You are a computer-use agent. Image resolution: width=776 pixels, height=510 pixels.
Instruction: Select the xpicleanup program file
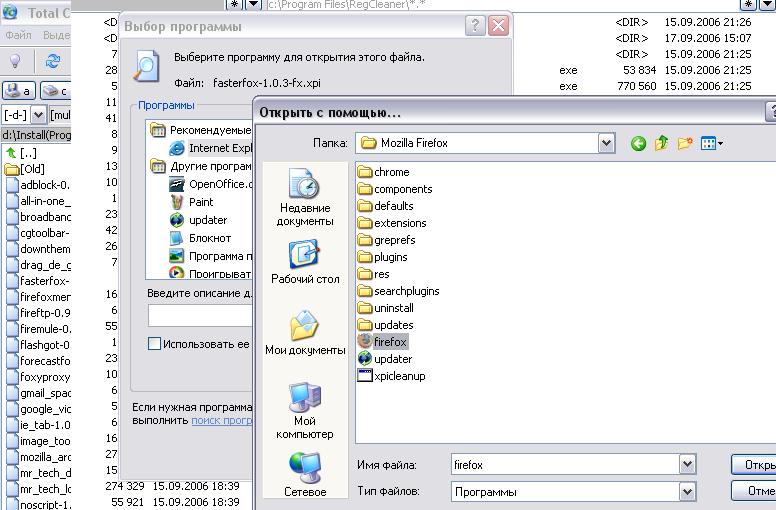[x=398, y=376]
